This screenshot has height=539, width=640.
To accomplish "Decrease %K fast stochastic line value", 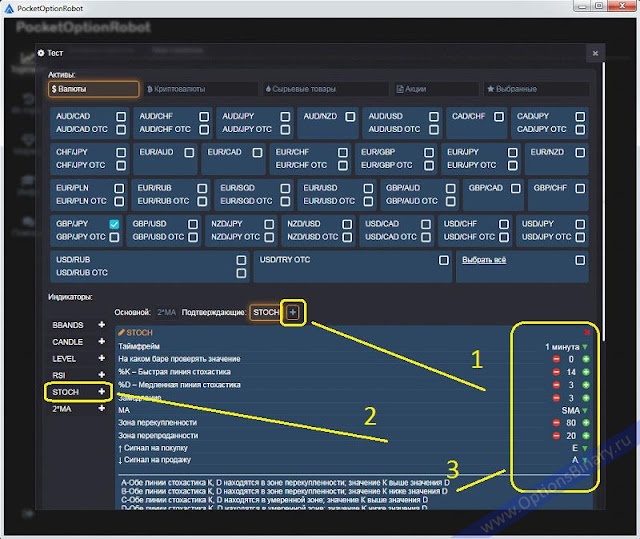I will pyautogui.click(x=556, y=372).
